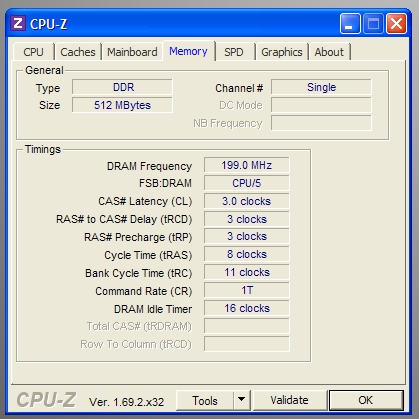The image size is (419, 419).
Task: Click the CAS# Latency (CL) label
Action: (x=145, y=201)
